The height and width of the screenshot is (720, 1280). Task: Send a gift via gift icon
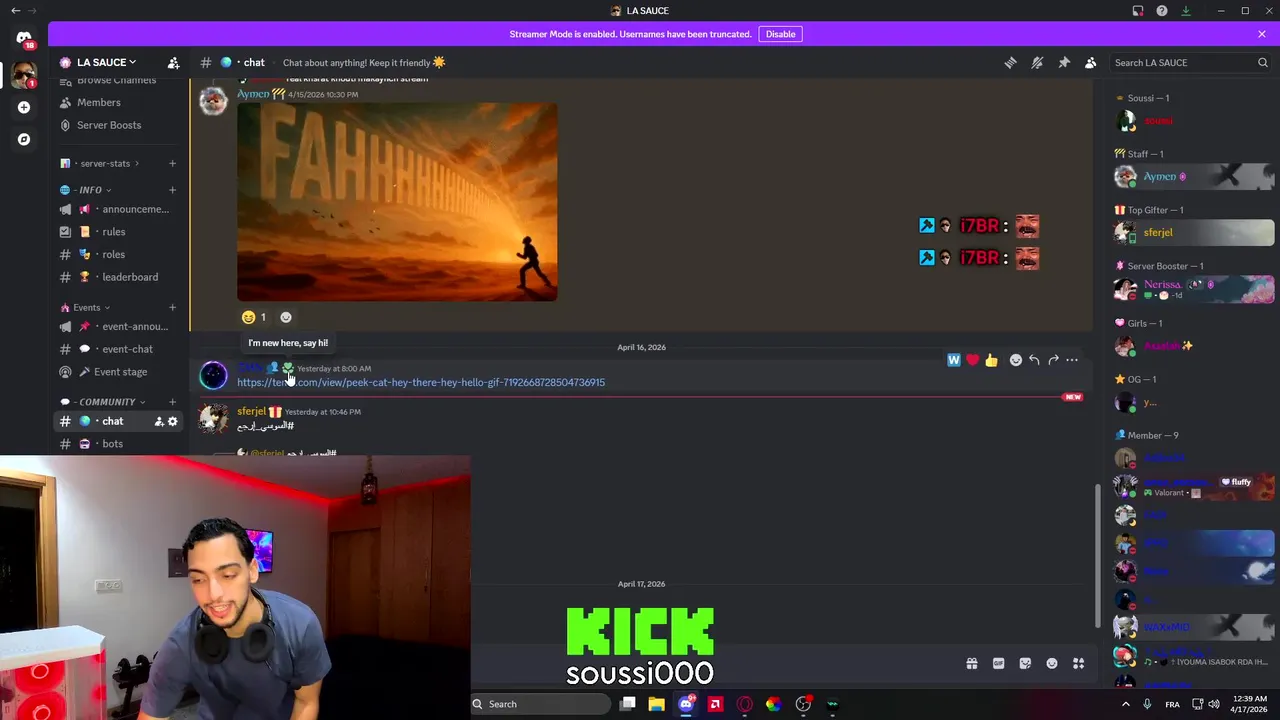(x=971, y=663)
